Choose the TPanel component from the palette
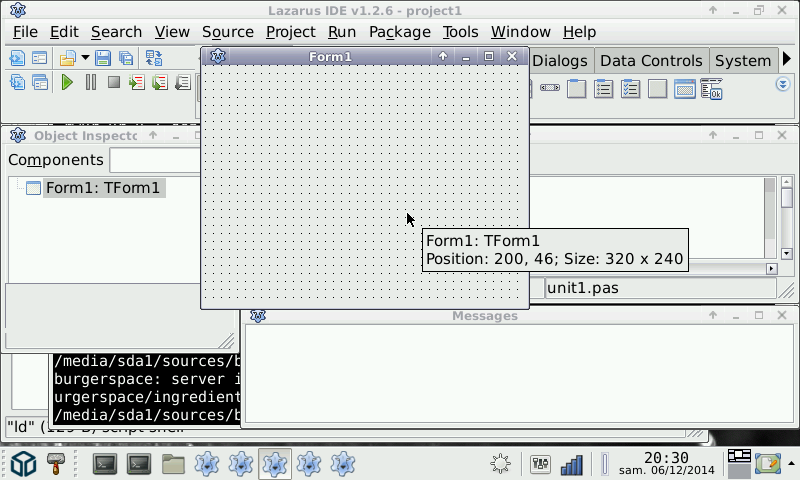This screenshot has height=480, width=800. [x=657, y=90]
